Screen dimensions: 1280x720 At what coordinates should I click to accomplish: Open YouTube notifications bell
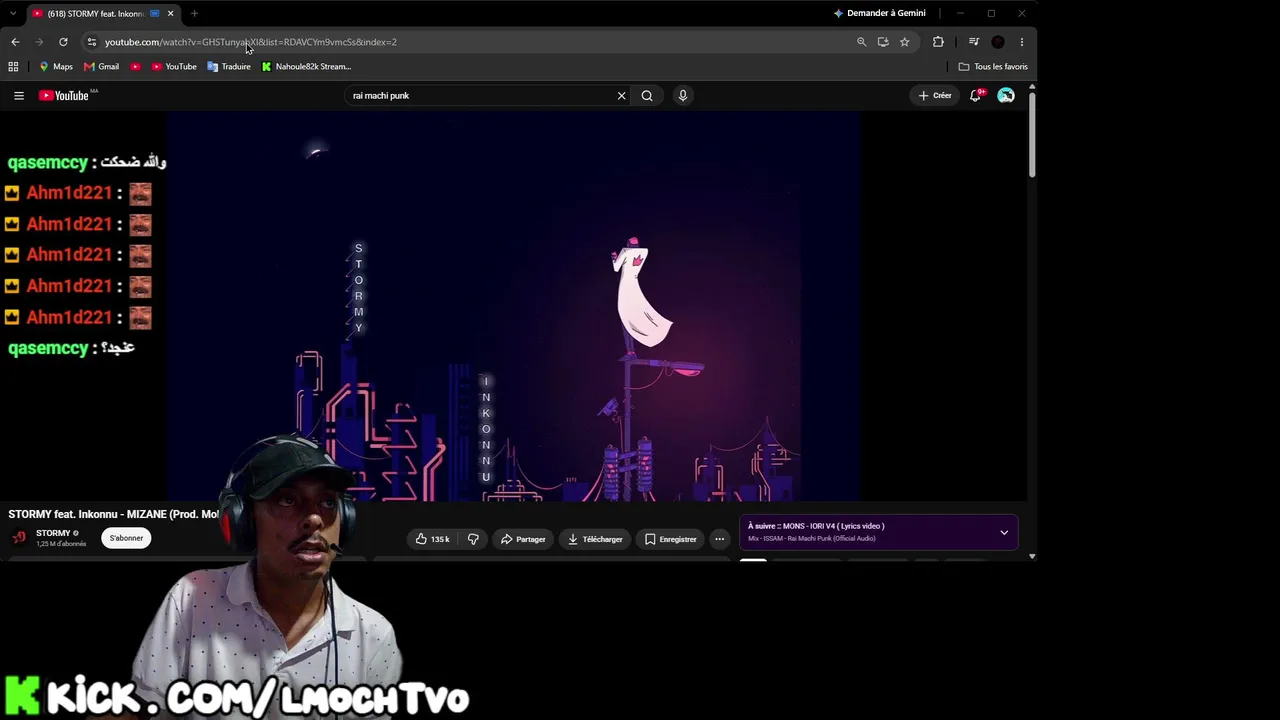[x=976, y=96]
